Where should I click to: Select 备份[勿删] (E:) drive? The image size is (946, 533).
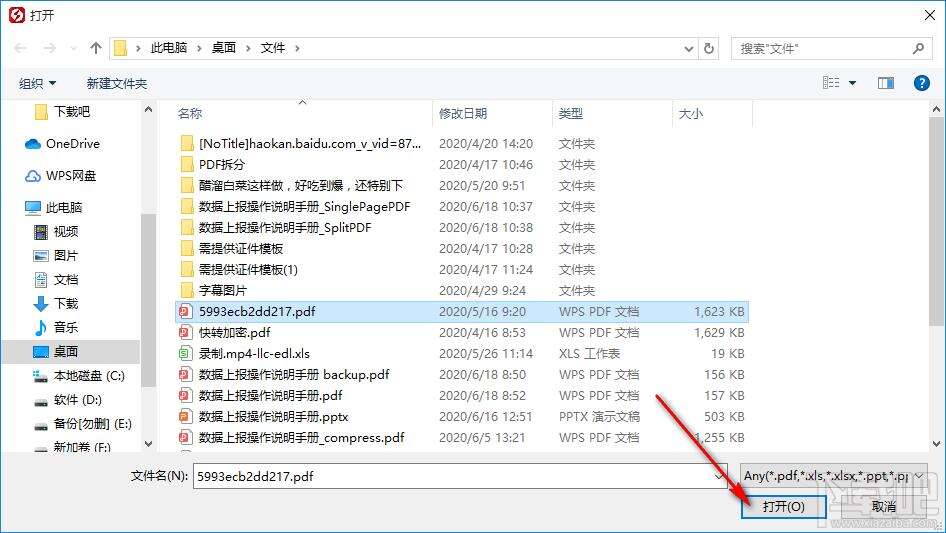(83, 424)
